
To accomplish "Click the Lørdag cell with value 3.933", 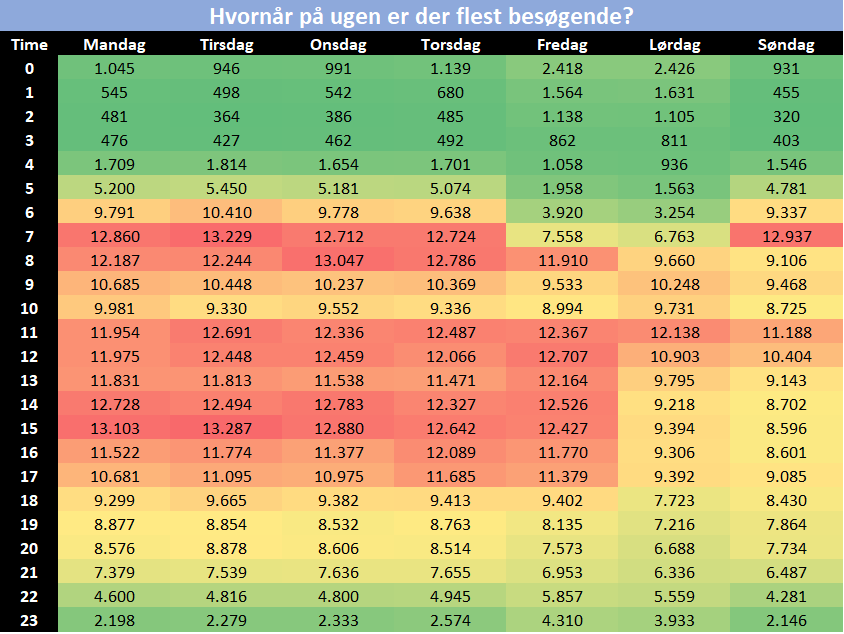I will [674, 620].
